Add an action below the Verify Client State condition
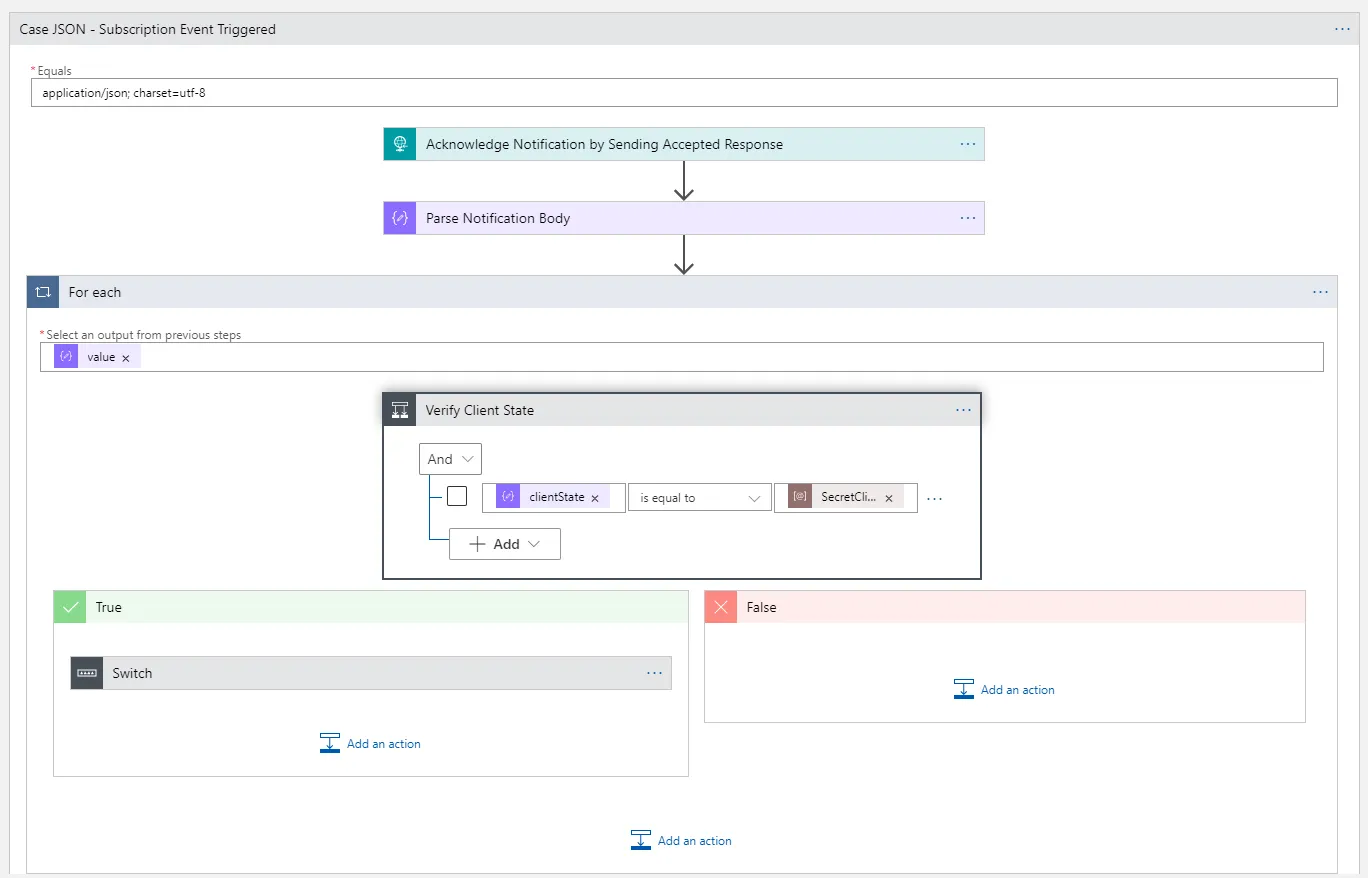The height and width of the screenshot is (878, 1368). [681, 841]
